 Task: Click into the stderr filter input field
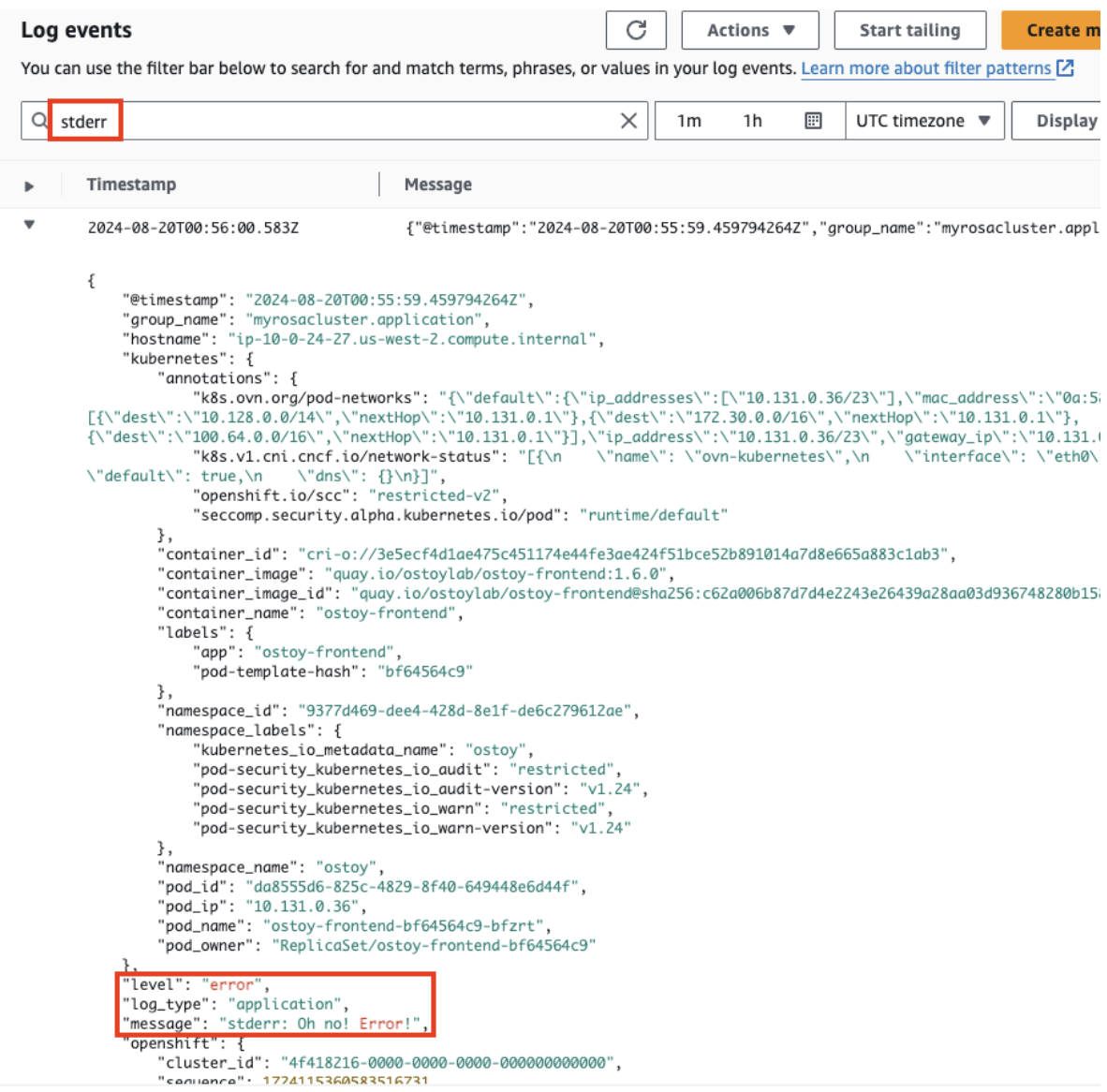tap(356, 121)
